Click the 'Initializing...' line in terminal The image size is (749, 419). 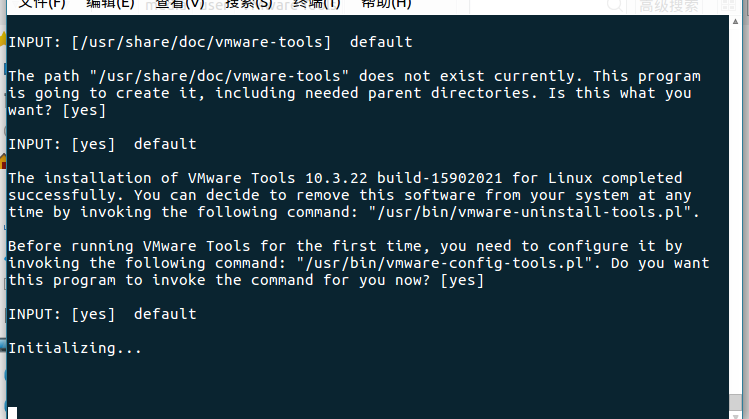75,348
